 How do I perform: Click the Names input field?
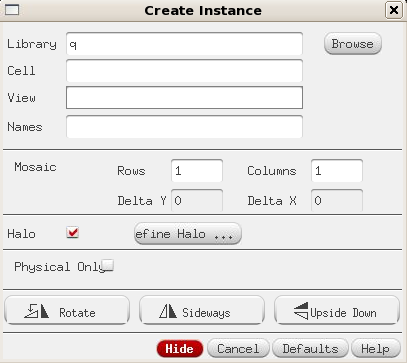[184, 127]
